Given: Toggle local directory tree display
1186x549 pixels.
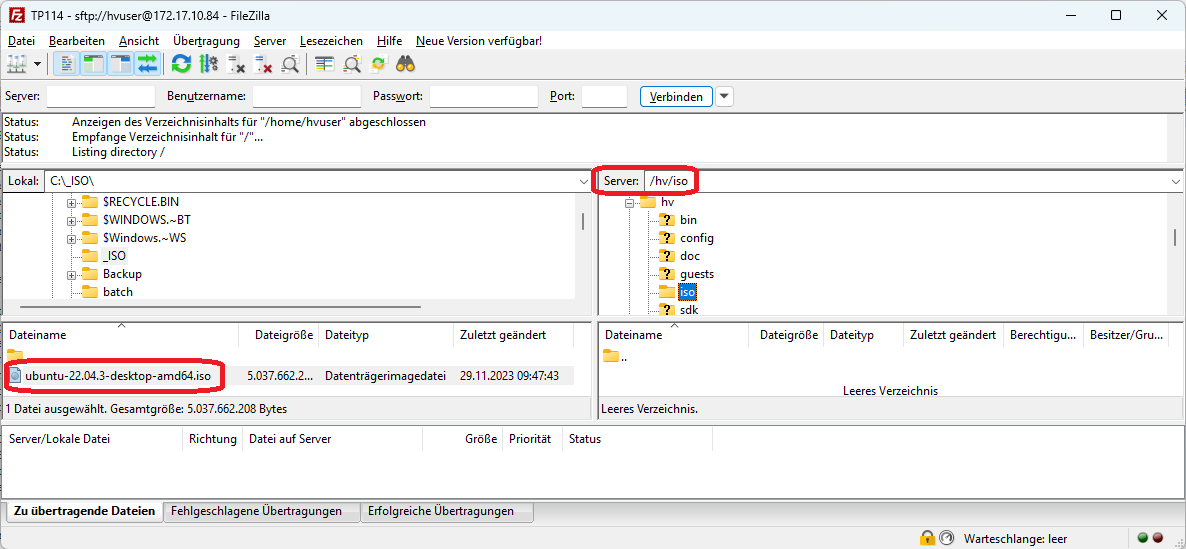Looking at the screenshot, I should pos(93,64).
